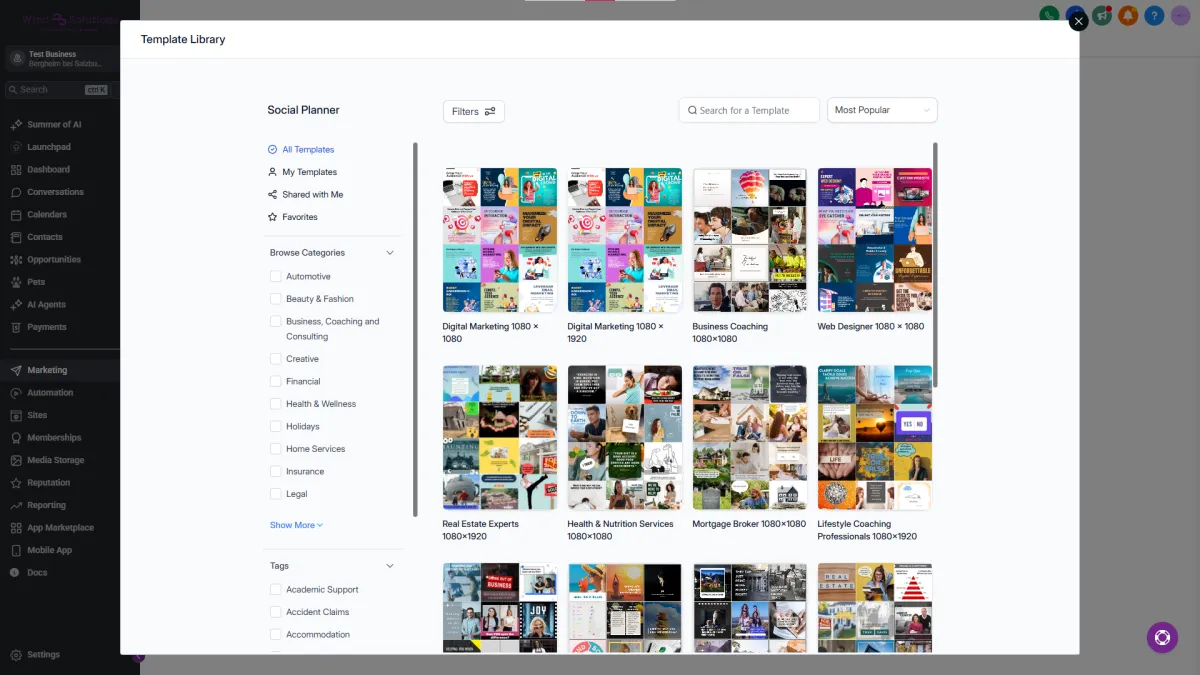This screenshot has width=1200, height=675.
Task: Click the blue help question mark icon
Action: pyautogui.click(x=1154, y=15)
